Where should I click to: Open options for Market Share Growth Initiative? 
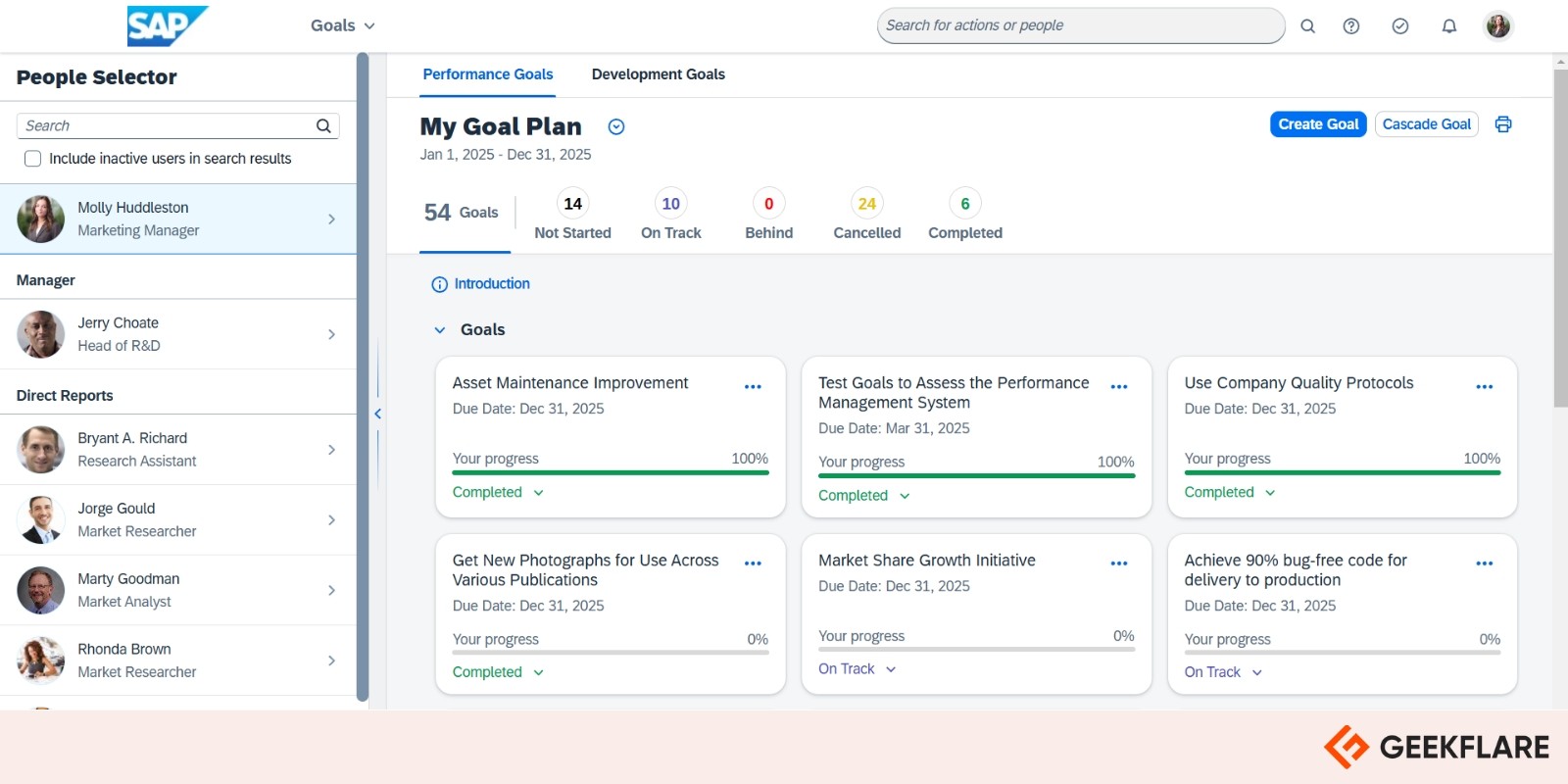pyautogui.click(x=1119, y=563)
